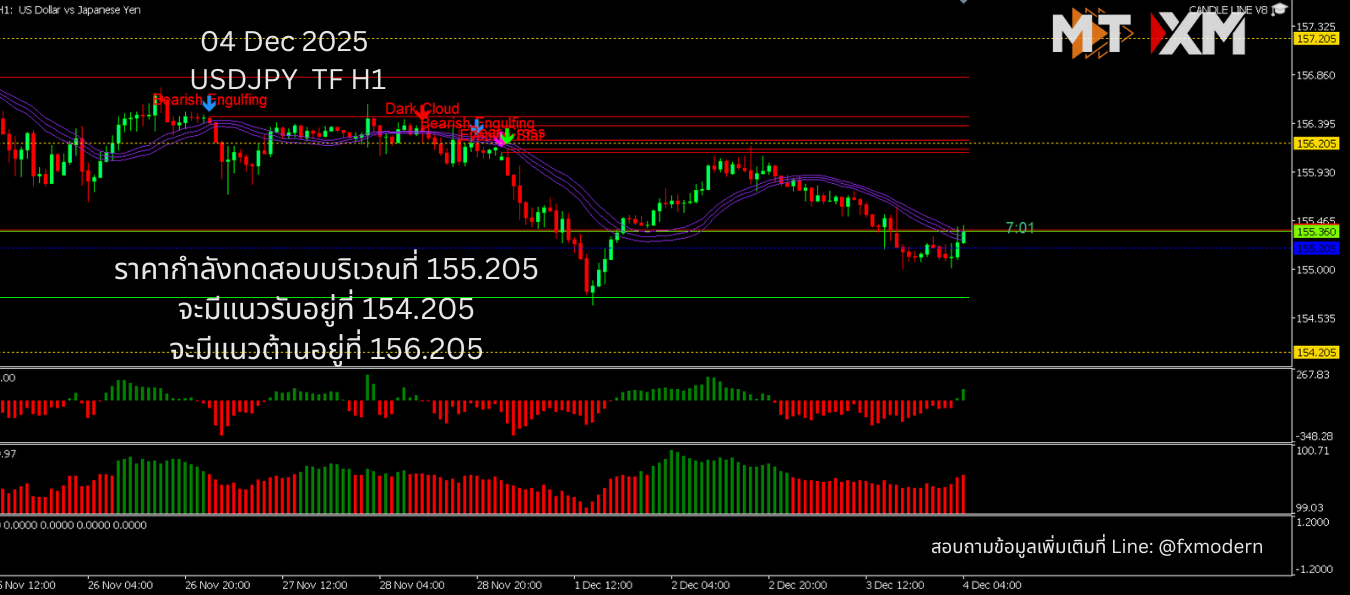Click the green down arrow signal marker
This screenshot has width=1350, height=595.
tap(508, 135)
